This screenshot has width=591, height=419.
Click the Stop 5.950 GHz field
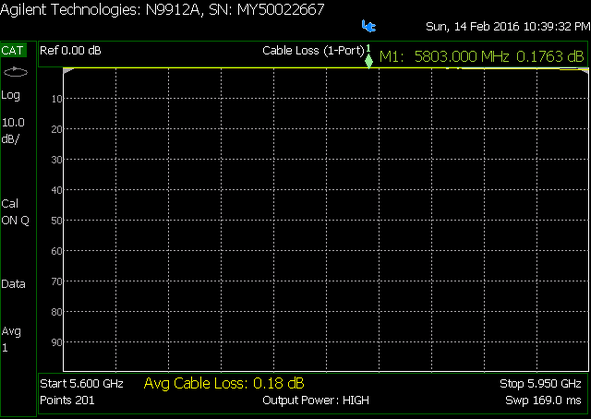[x=540, y=384]
